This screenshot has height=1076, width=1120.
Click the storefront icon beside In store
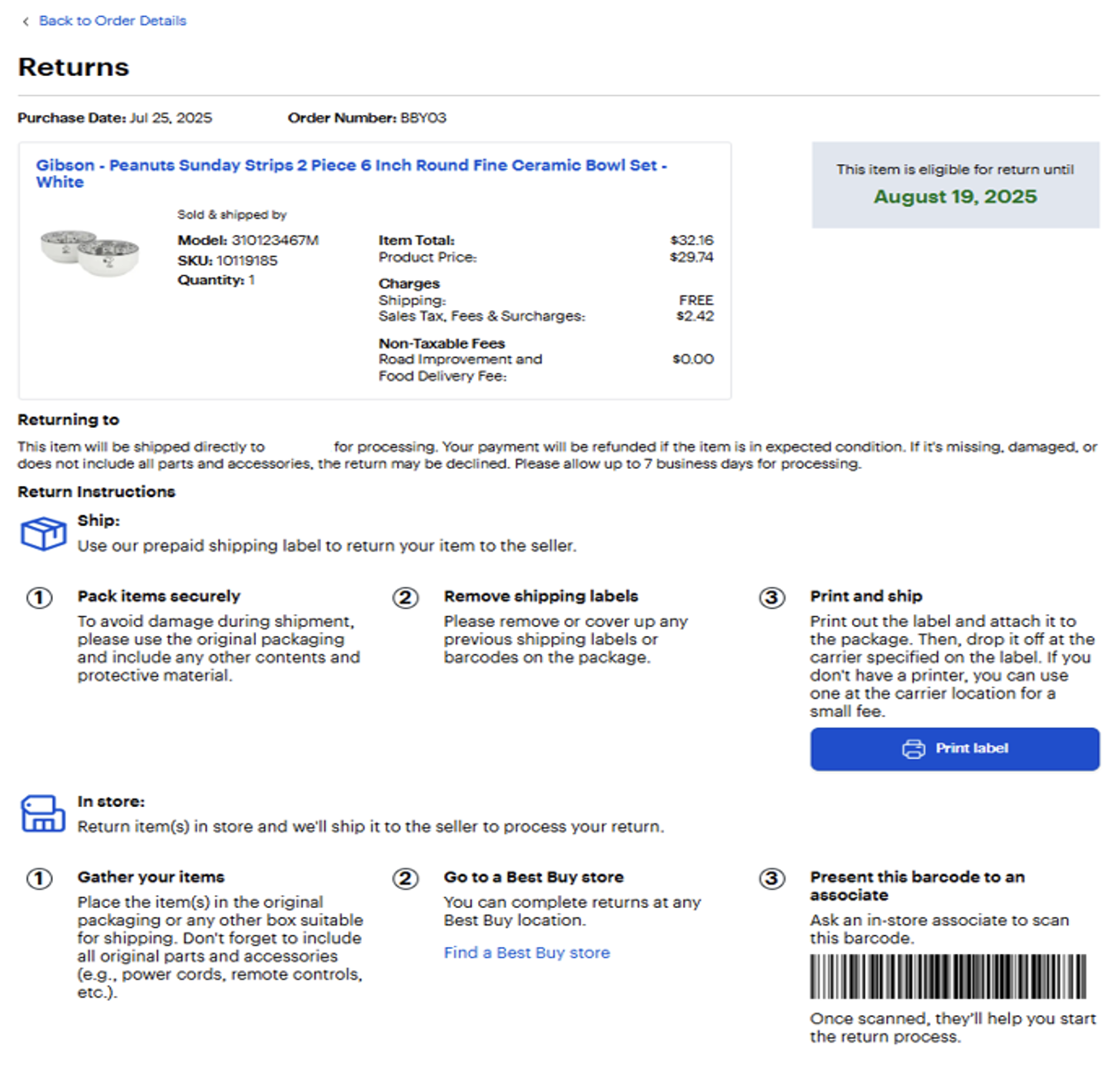point(43,814)
